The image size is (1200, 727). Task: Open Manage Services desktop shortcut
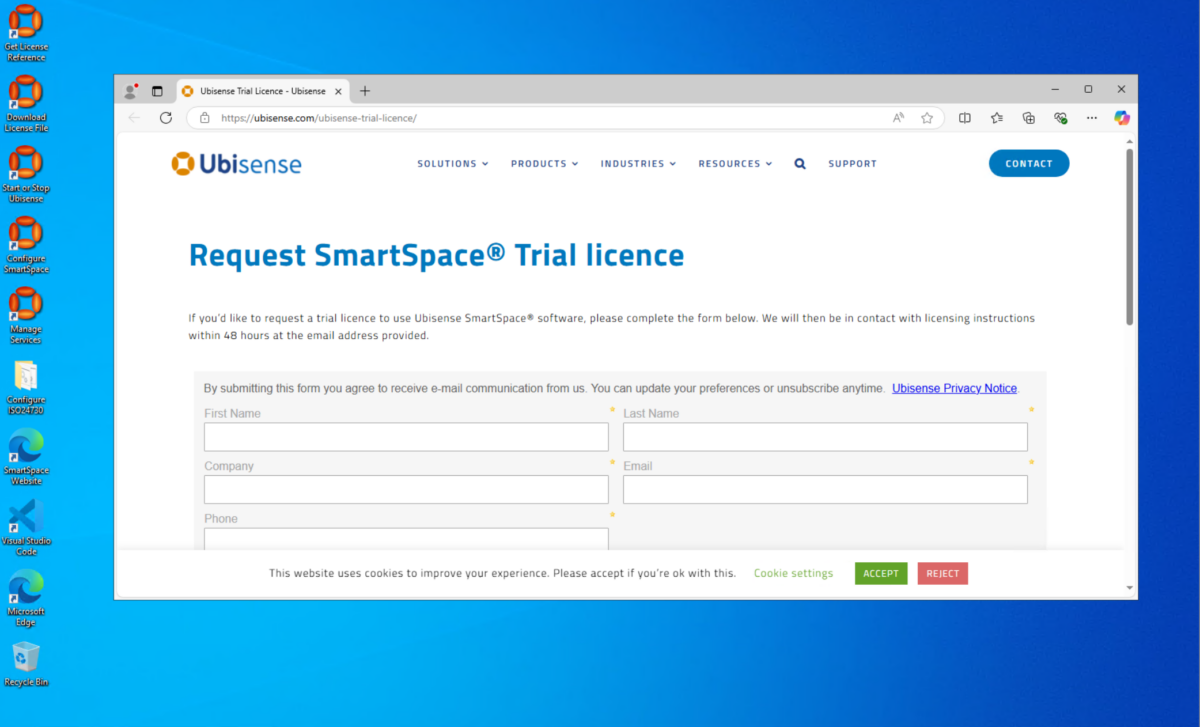click(x=26, y=314)
